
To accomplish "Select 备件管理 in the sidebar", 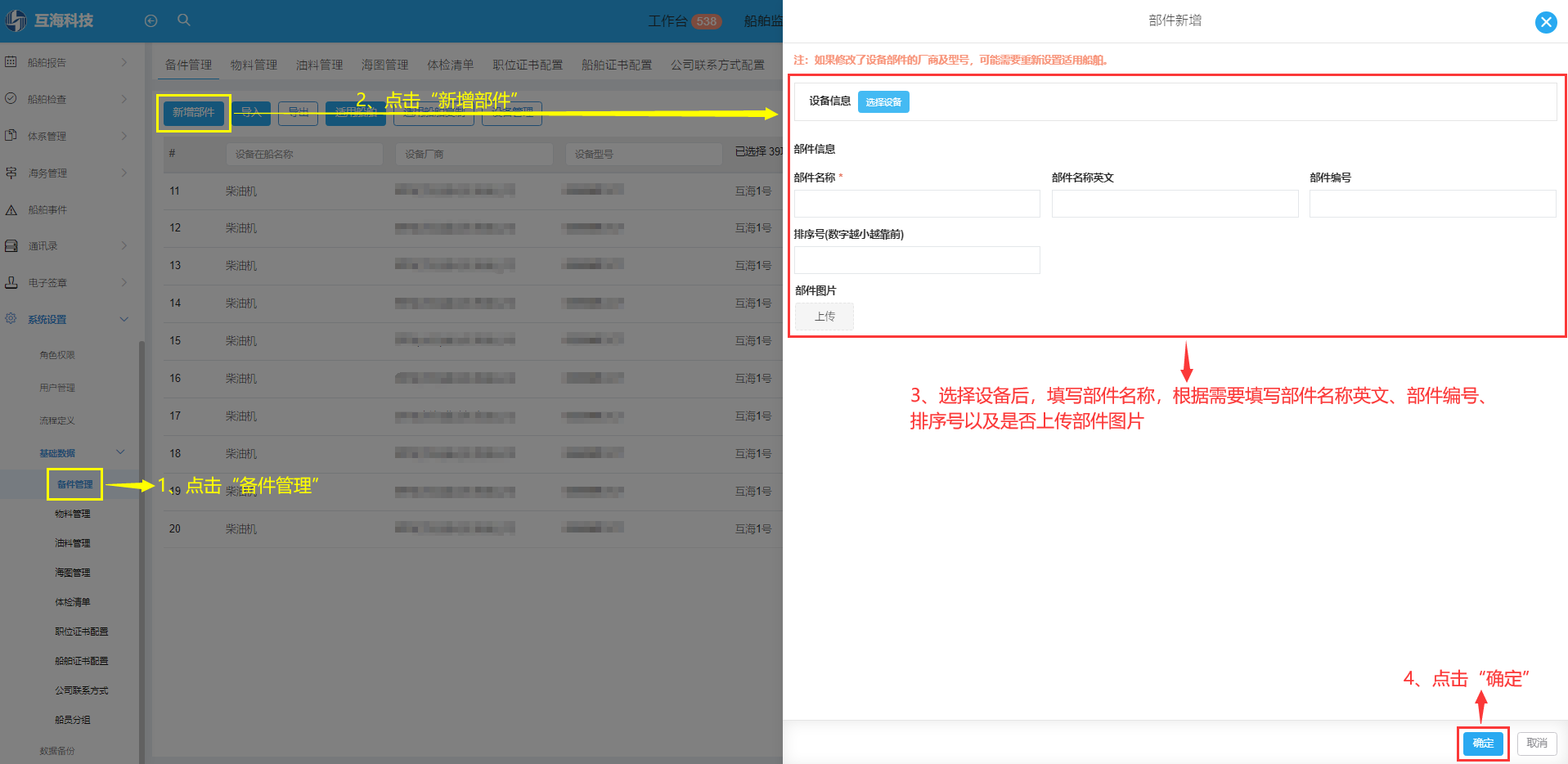I will (74, 484).
